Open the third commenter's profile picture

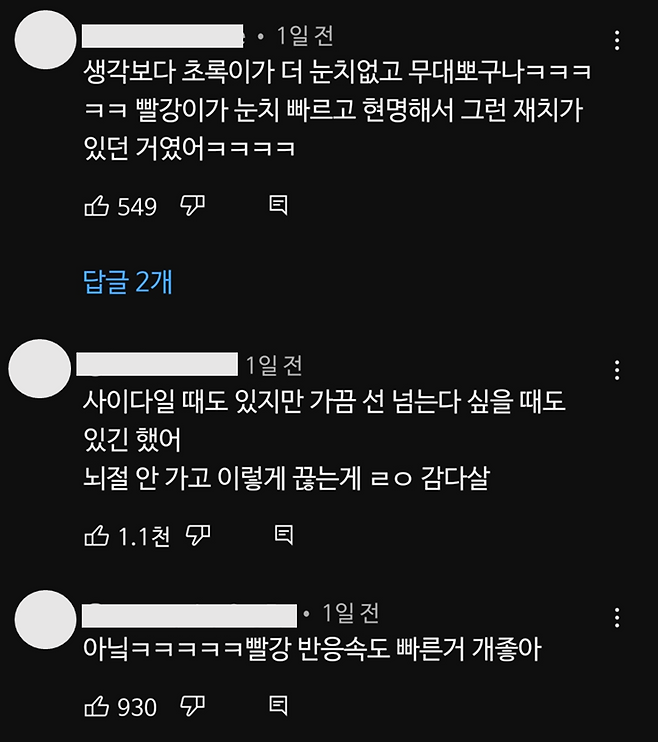(x=45, y=619)
